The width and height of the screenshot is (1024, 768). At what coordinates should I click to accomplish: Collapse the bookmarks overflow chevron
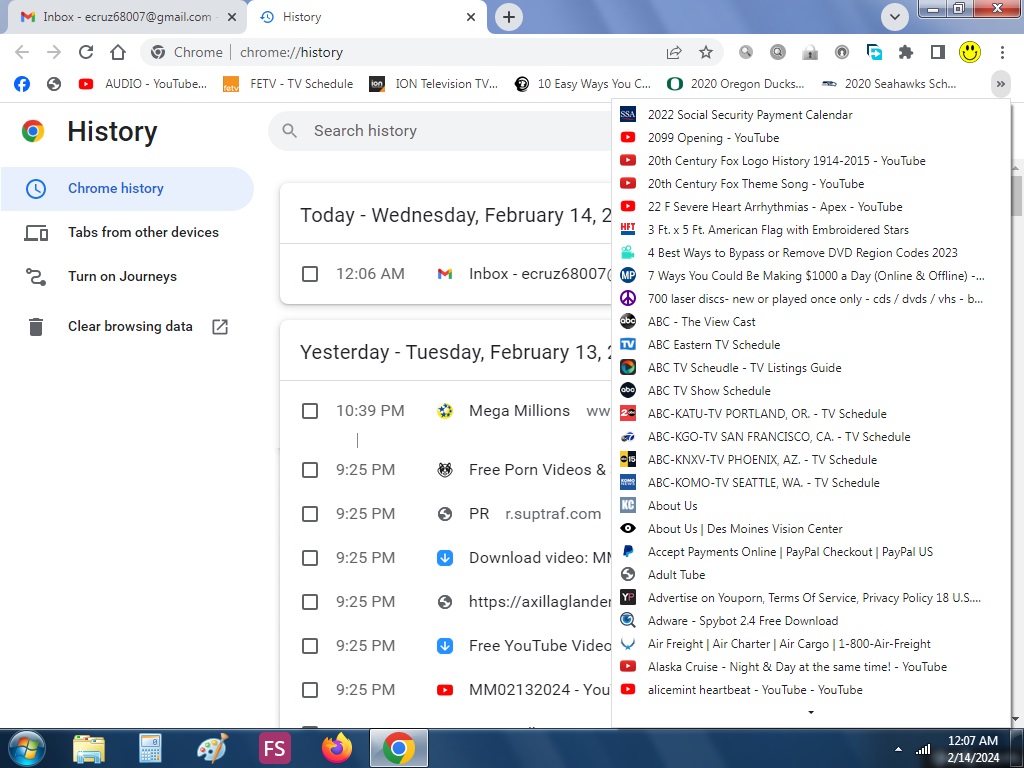(1000, 84)
